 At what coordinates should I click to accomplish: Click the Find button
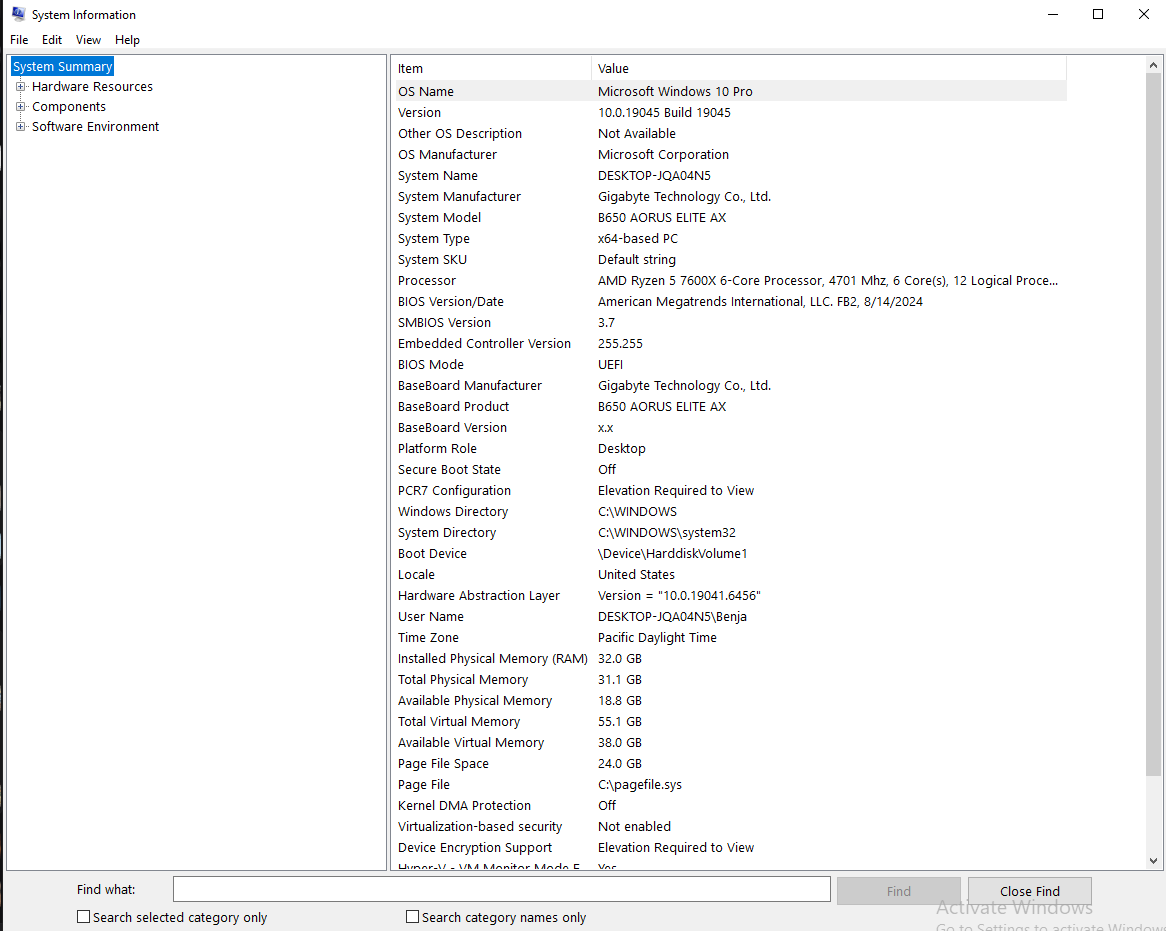pos(898,891)
